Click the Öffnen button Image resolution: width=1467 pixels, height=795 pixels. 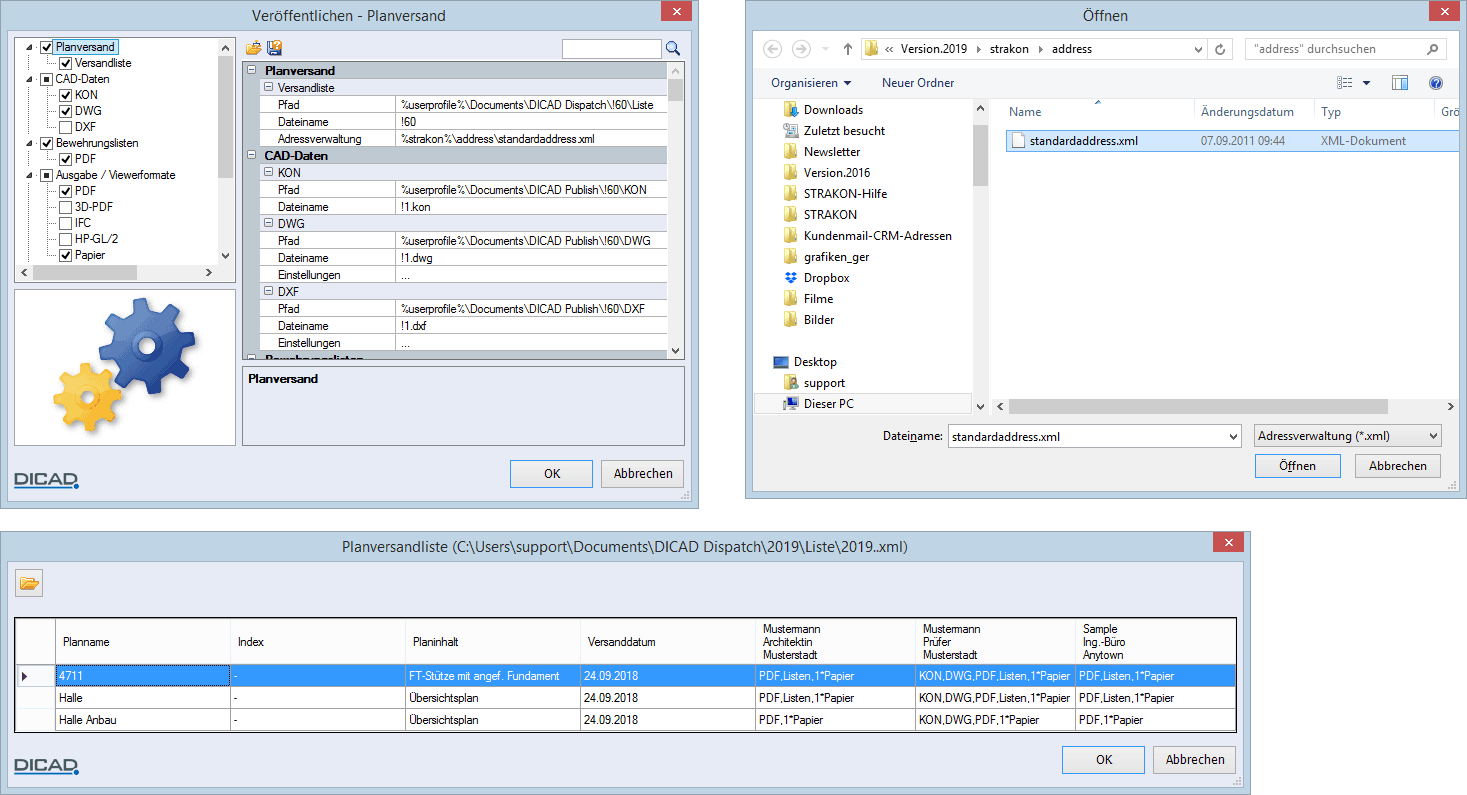1297,466
